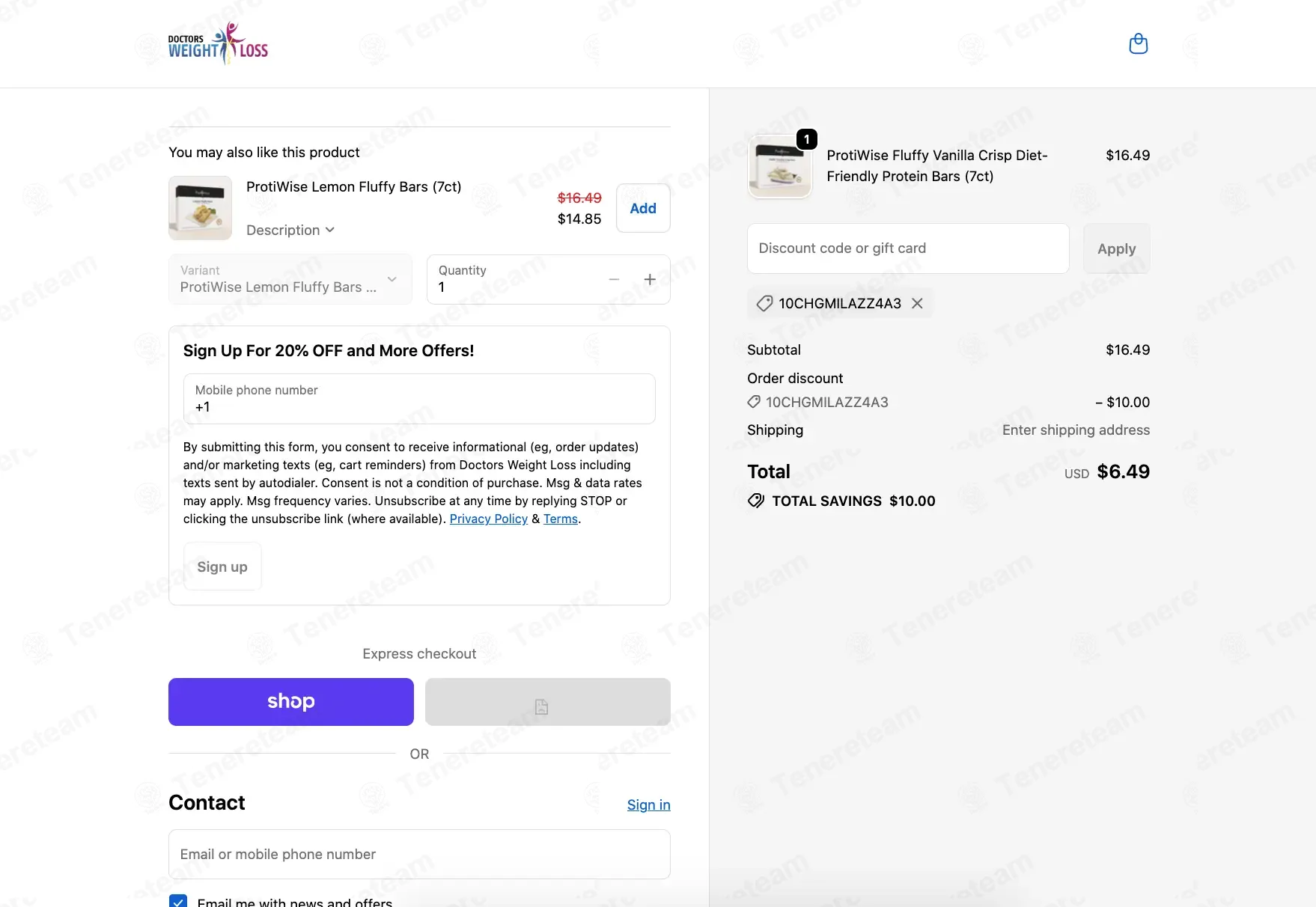1316x907 pixels.
Task: Apply the discount code
Action: click(1116, 248)
